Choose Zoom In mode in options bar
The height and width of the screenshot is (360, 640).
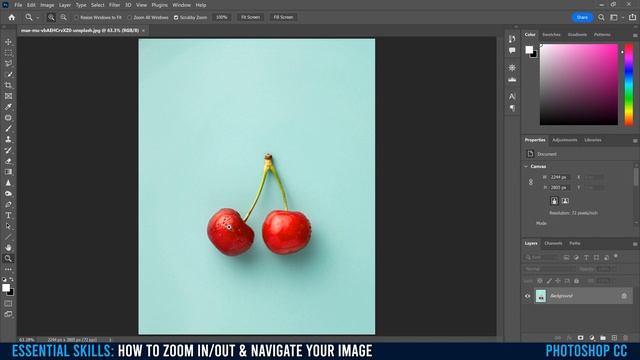click(51, 18)
